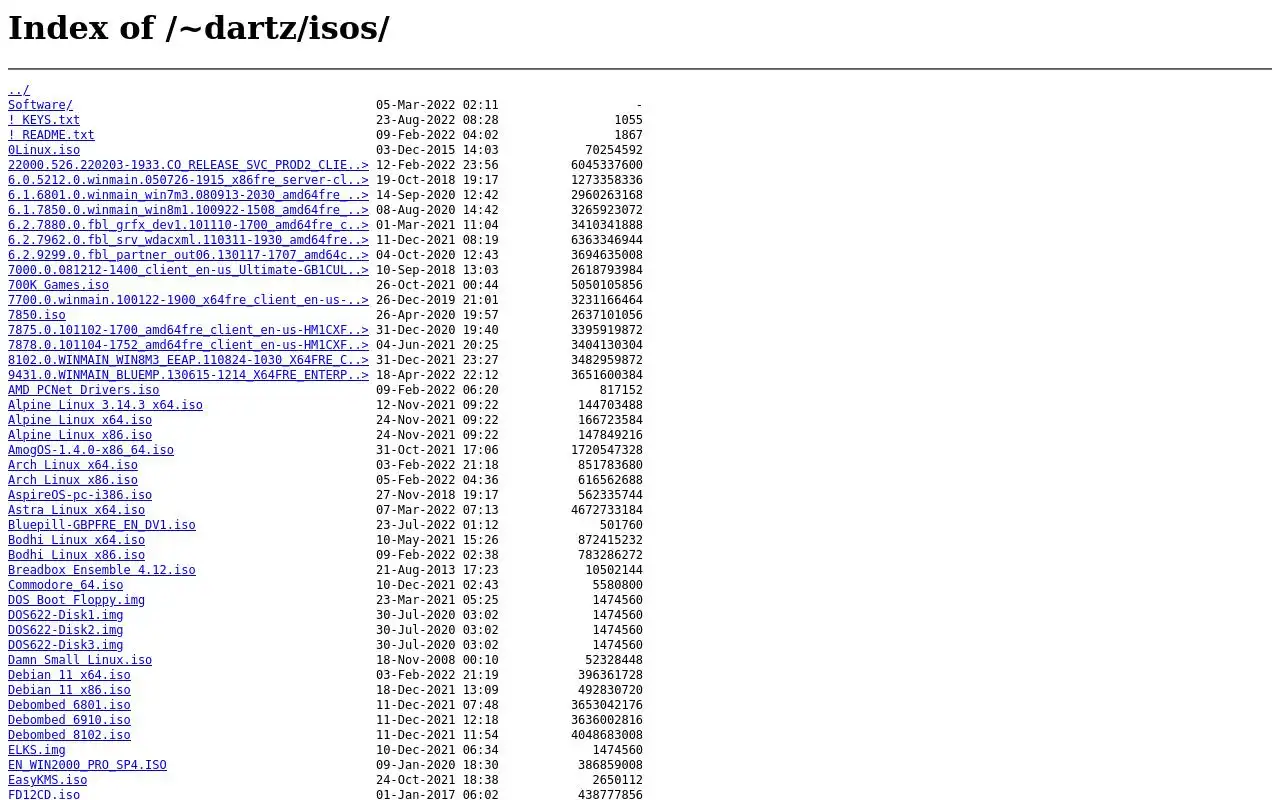Click the 'Index of /~dartz/isos/' heading

[199, 28]
